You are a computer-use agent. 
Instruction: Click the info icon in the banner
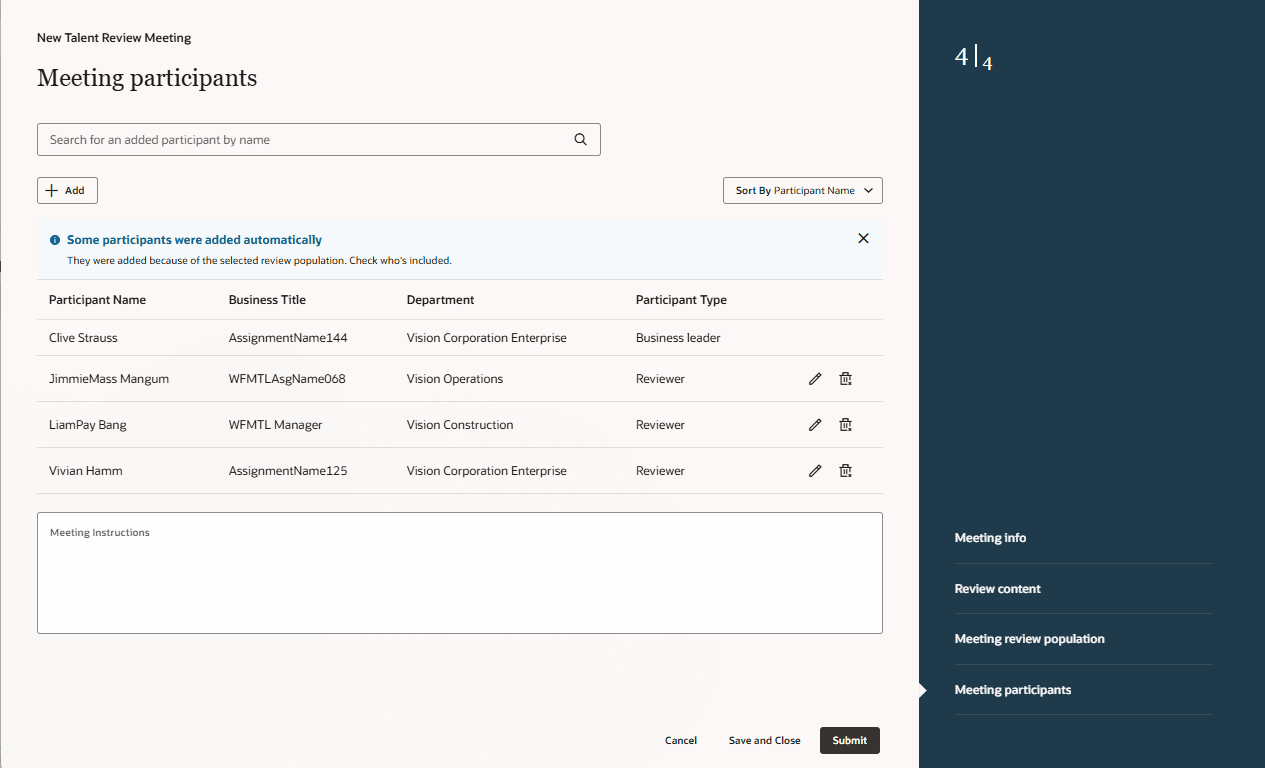[x=55, y=240]
